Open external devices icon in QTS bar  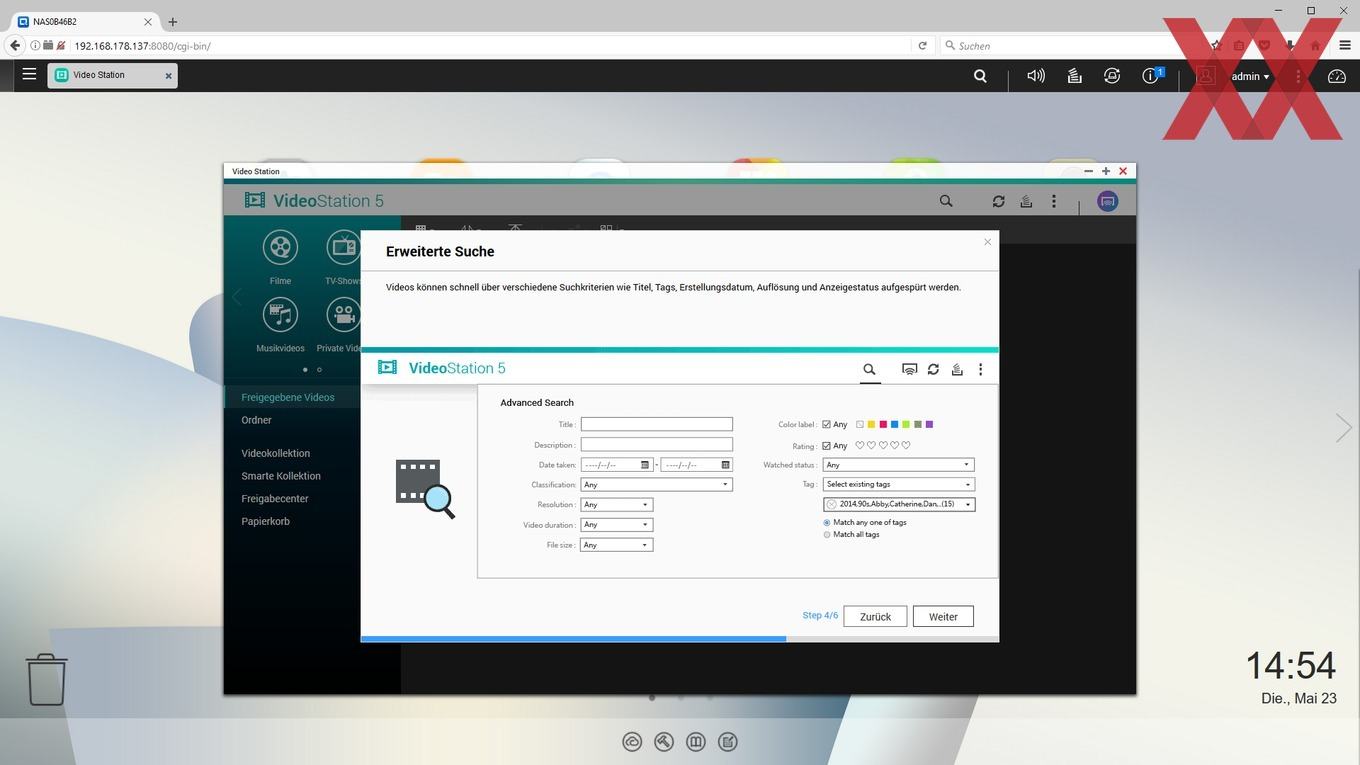[x=1112, y=75]
